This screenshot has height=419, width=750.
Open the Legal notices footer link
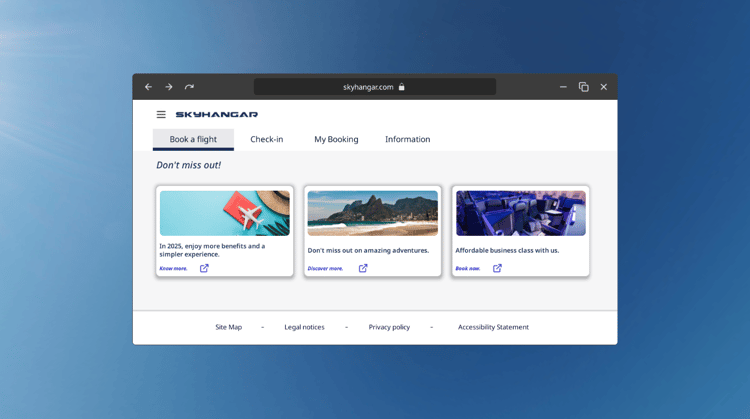(x=304, y=327)
